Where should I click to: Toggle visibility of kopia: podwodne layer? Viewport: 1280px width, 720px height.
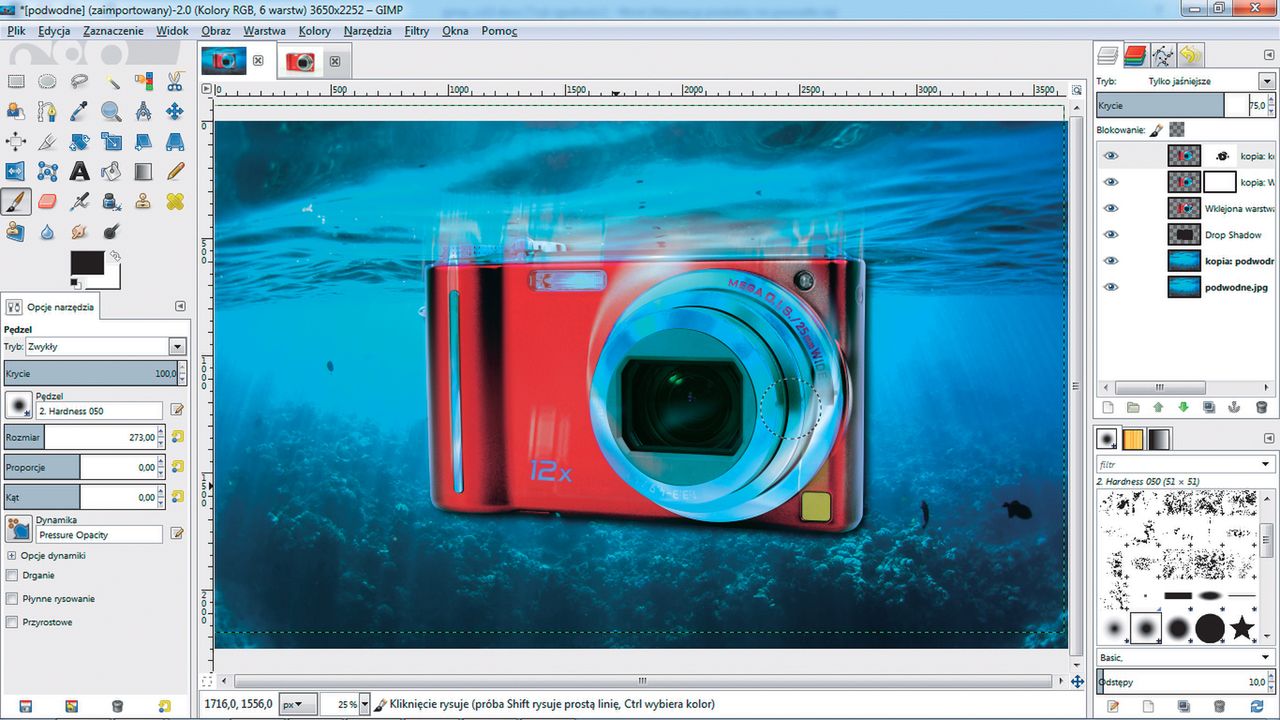point(1110,261)
